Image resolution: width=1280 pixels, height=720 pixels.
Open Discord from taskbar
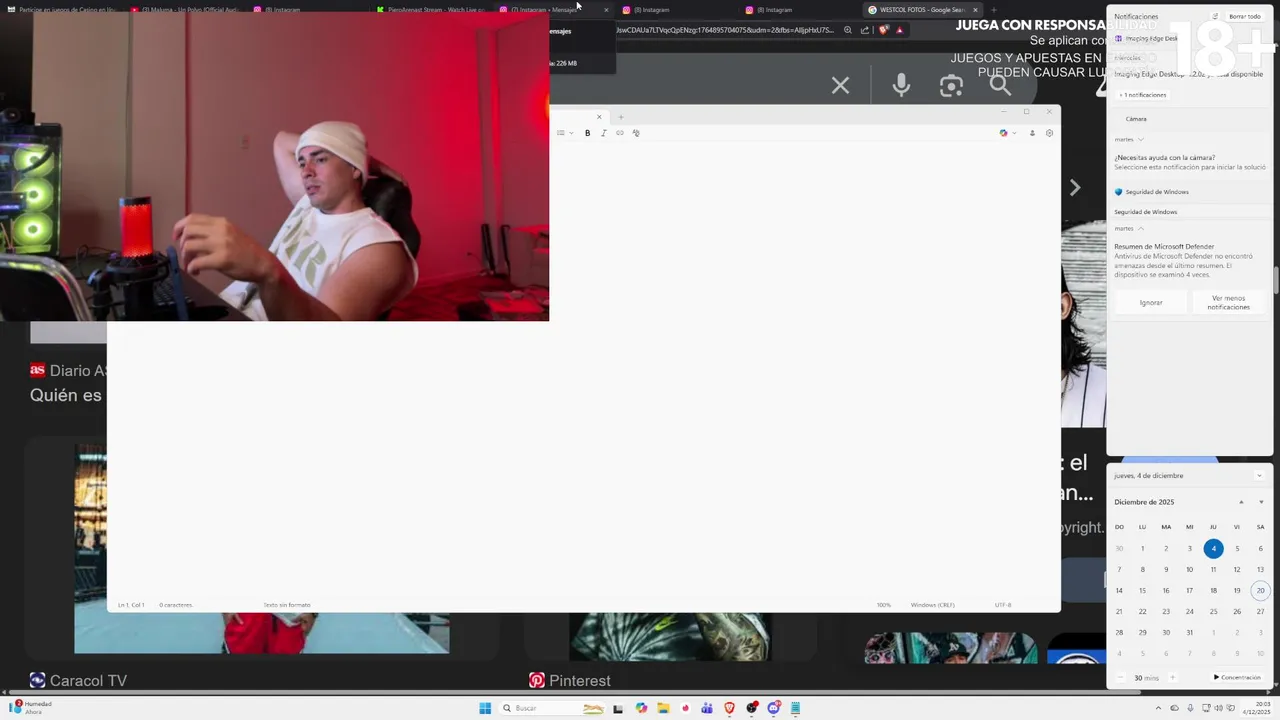[x=773, y=708]
